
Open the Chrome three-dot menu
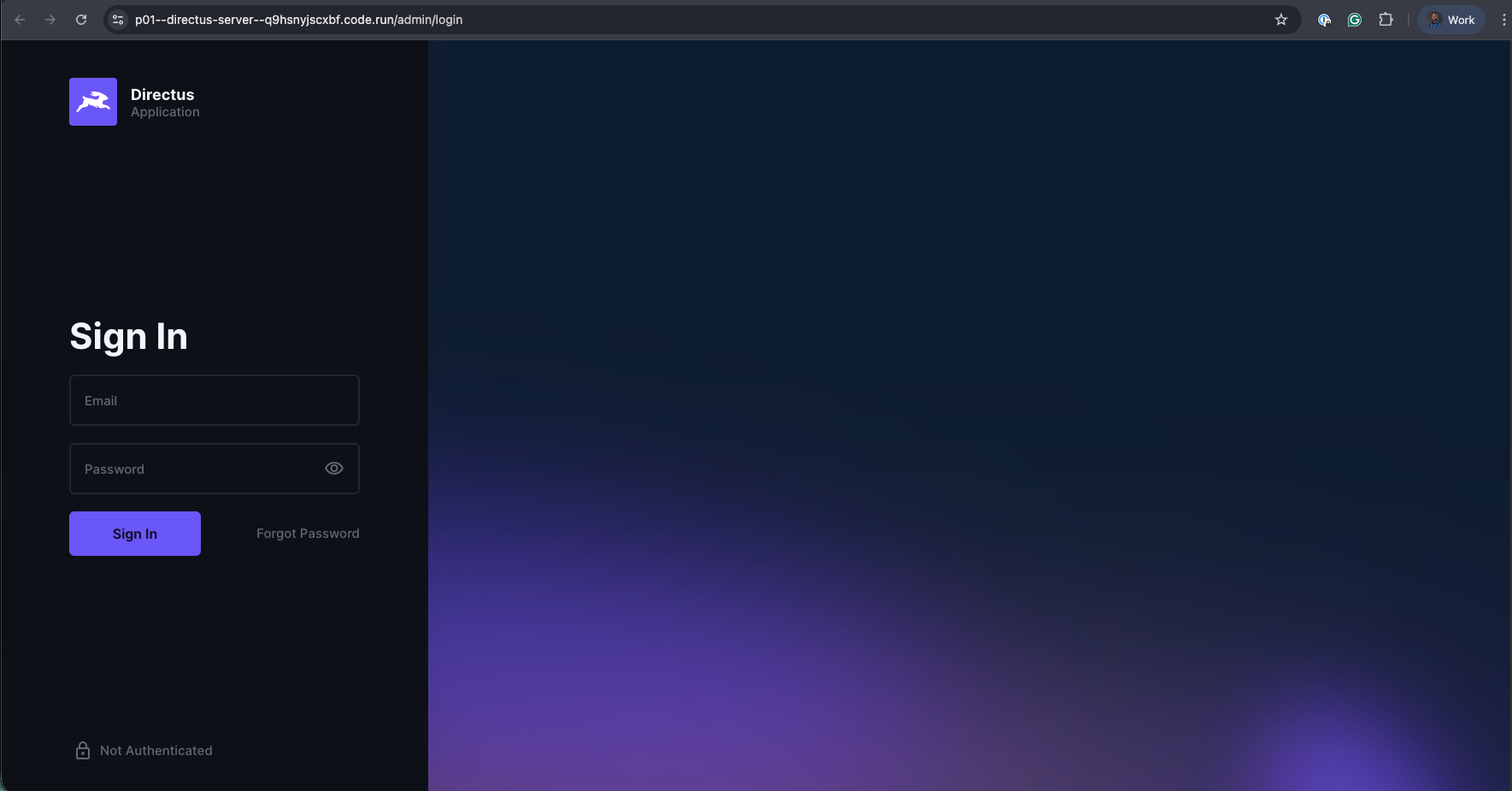[1503, 19]
